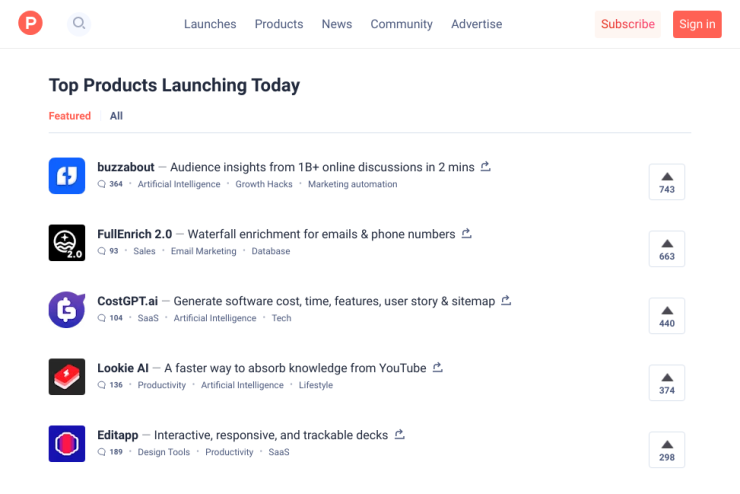Click the Subscribe button
The width and height of the screenshot is (740, 494).
(x=628, y=24)
